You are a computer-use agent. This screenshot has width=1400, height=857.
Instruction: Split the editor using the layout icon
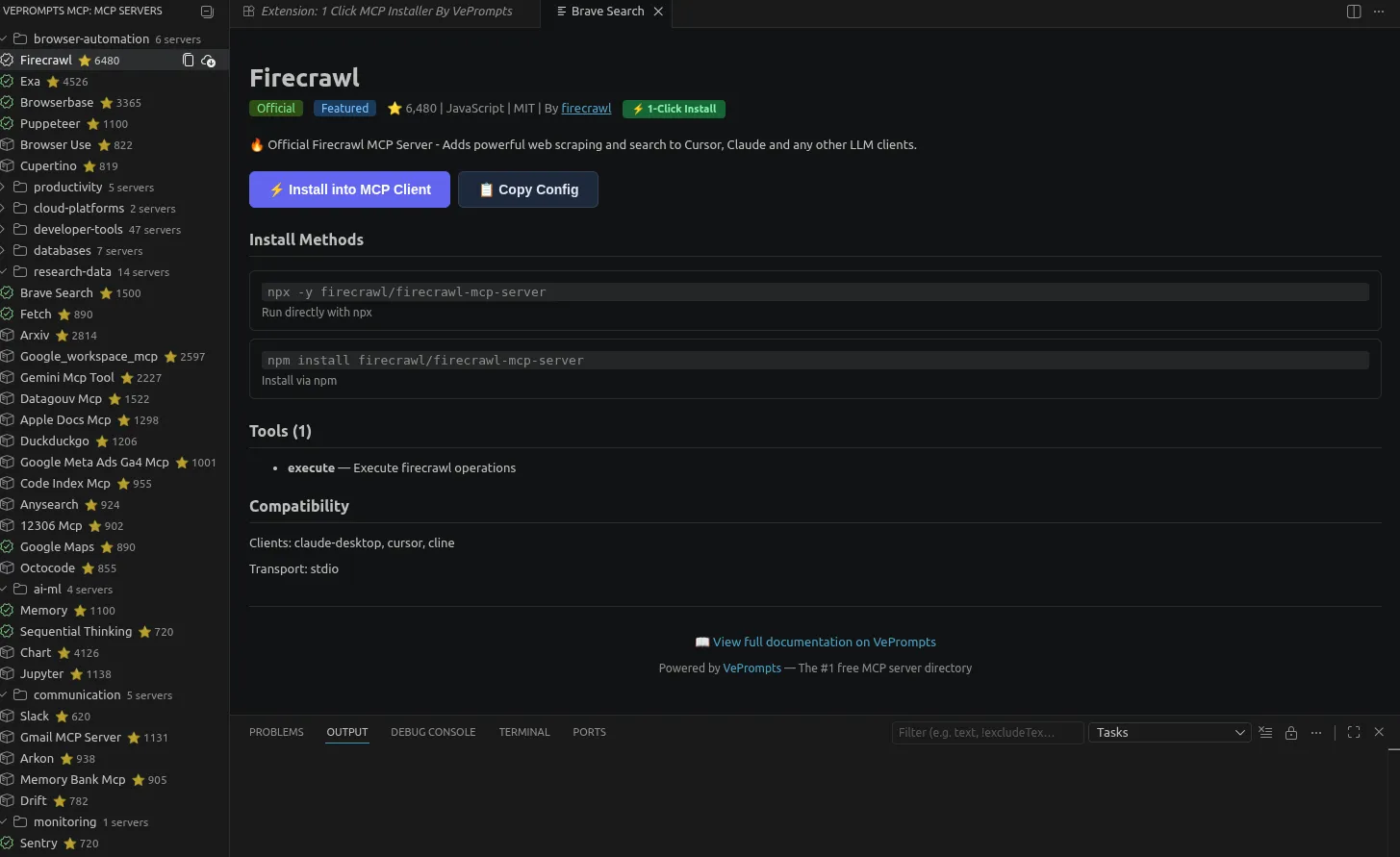pyautogui.click(x=1354, y=12)
